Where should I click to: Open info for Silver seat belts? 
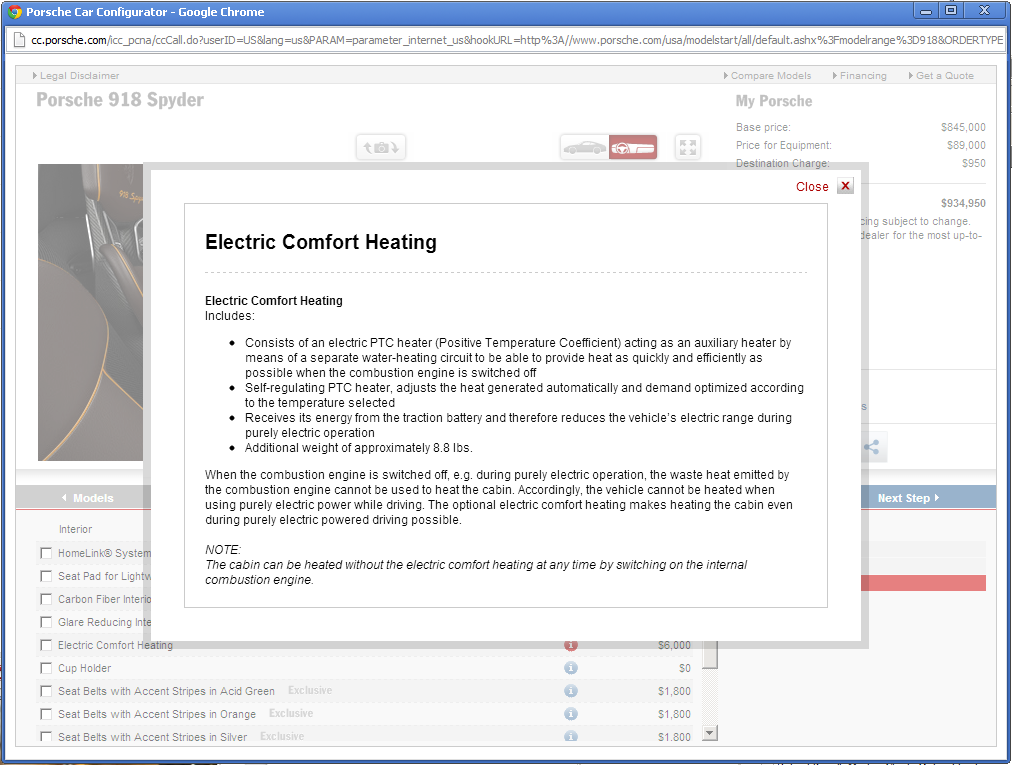(571, 736)
